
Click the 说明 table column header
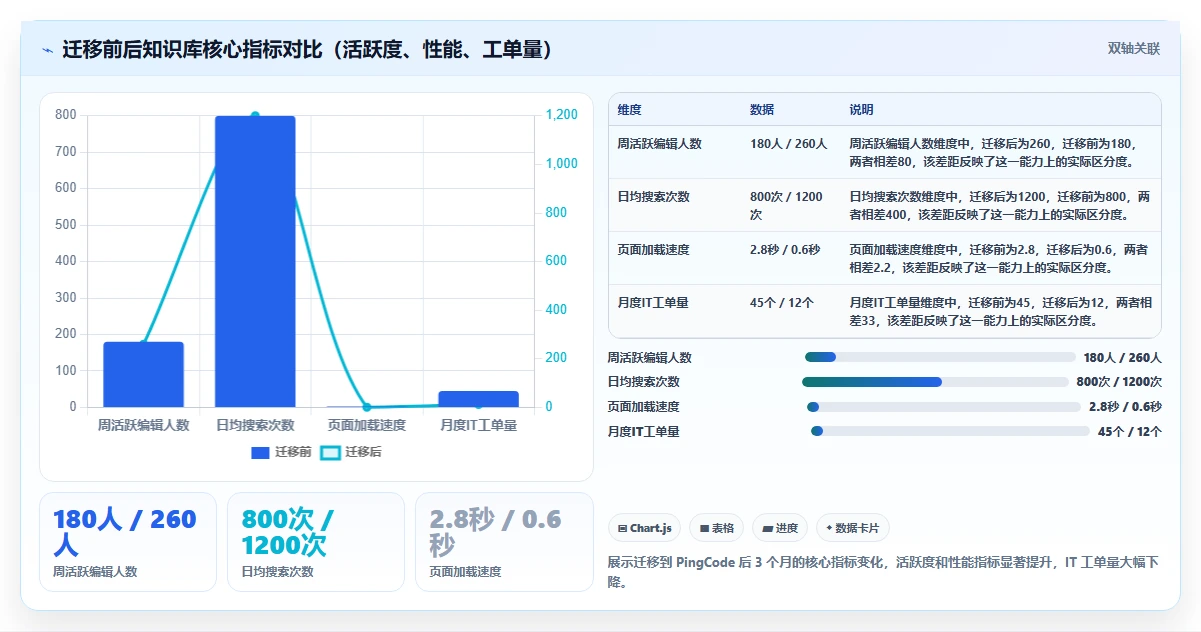click(x=862, y=110)
